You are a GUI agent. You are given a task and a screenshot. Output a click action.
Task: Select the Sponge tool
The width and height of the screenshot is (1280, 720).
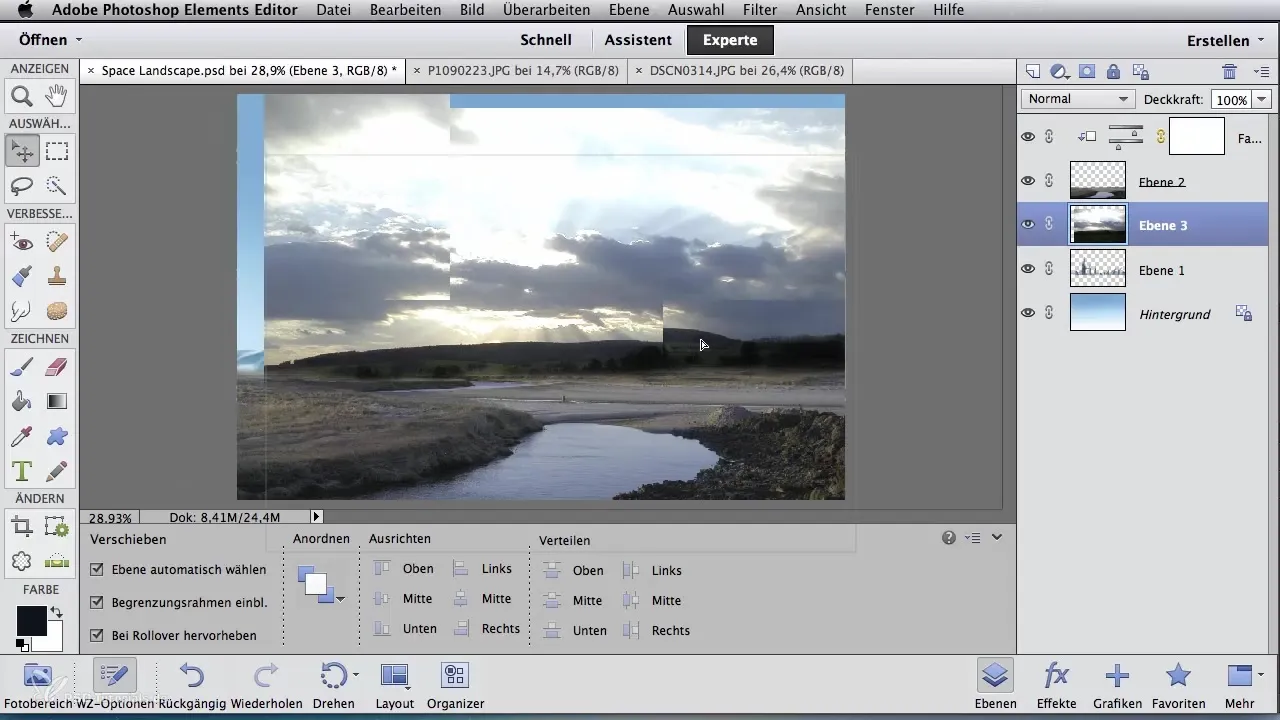tap(57, 310)
